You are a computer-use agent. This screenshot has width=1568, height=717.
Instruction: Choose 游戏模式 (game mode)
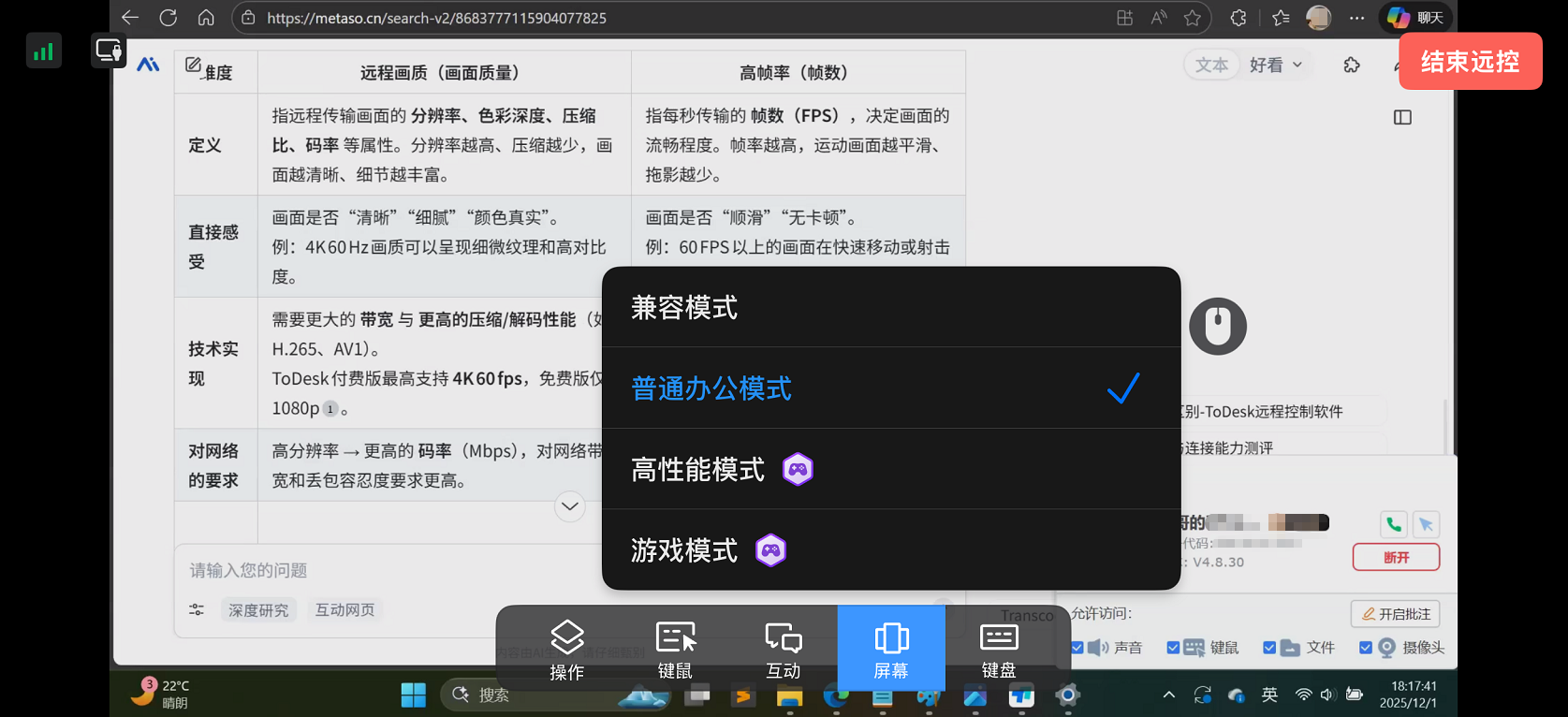pyautogui.click(x=891, y=549)
